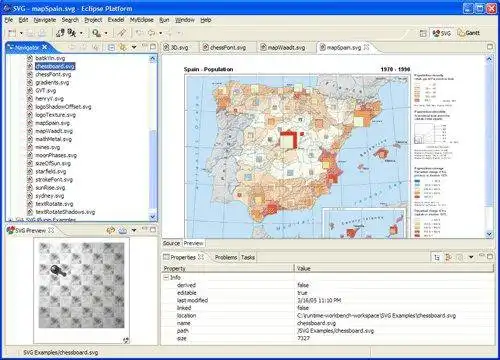Click the Search toolbar icon

pos(96,33)
